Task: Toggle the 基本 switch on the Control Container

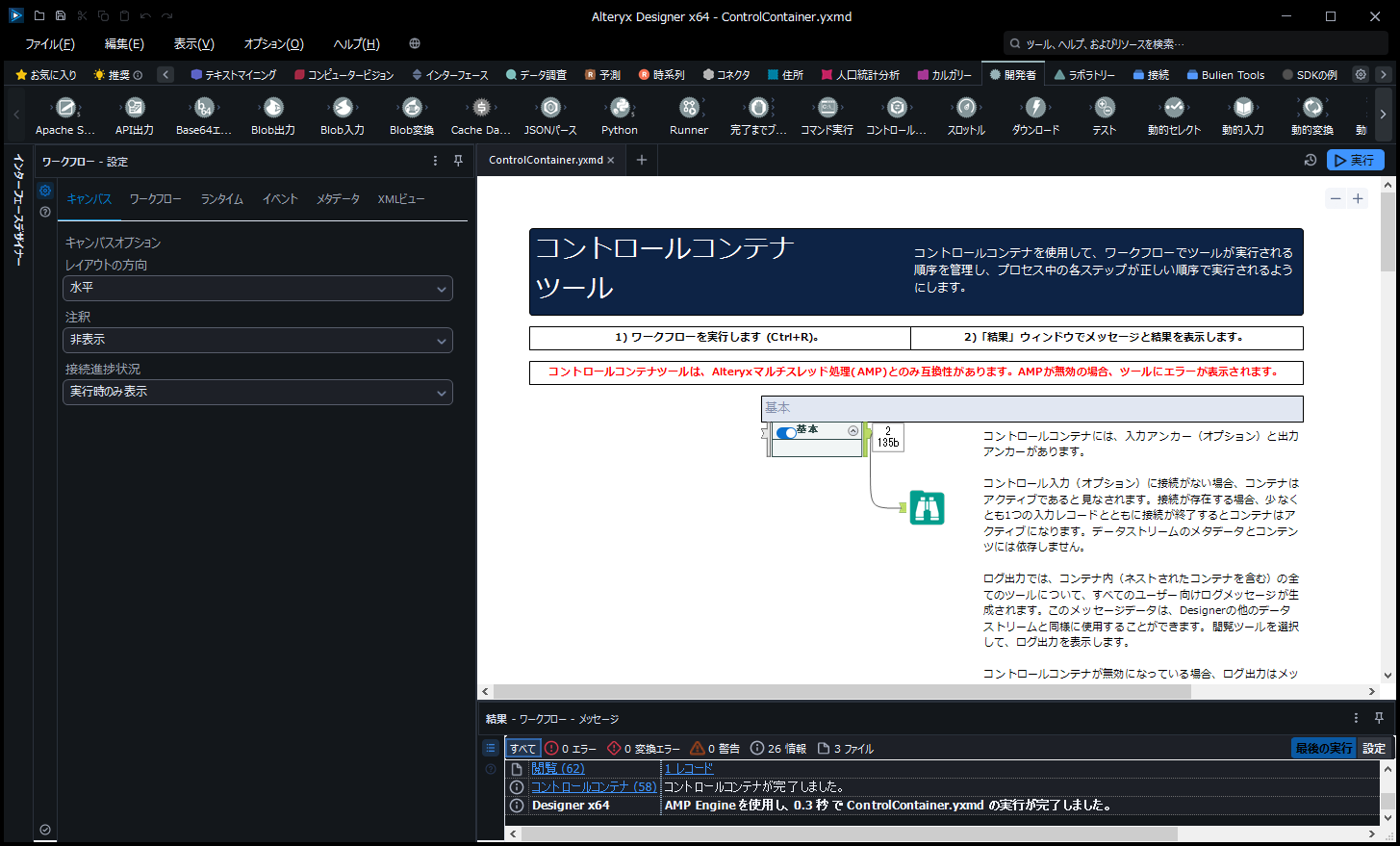Action: coord(786,432)
